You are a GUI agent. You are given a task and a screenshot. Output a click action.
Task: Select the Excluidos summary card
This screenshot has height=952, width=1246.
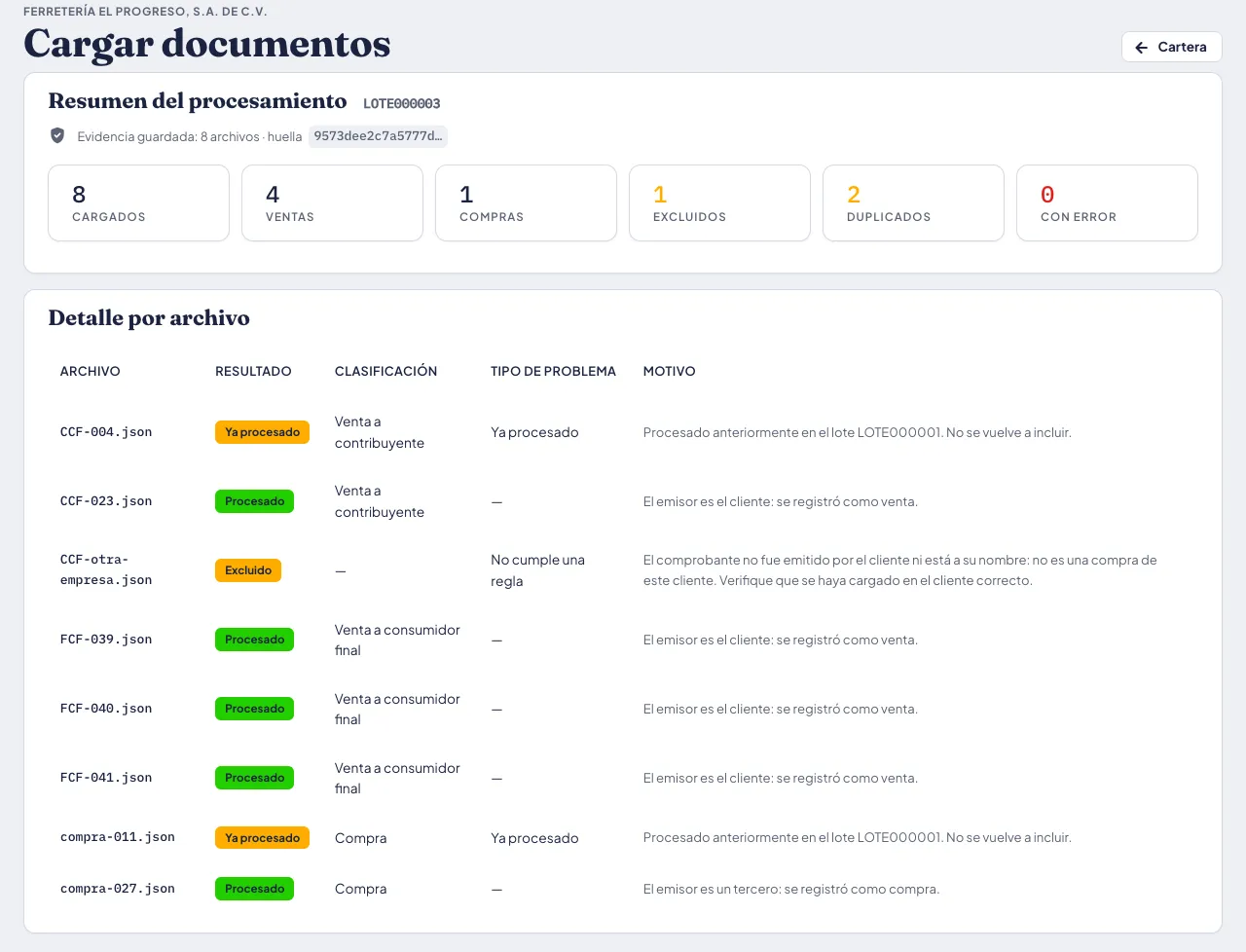(x=719, y=202)
